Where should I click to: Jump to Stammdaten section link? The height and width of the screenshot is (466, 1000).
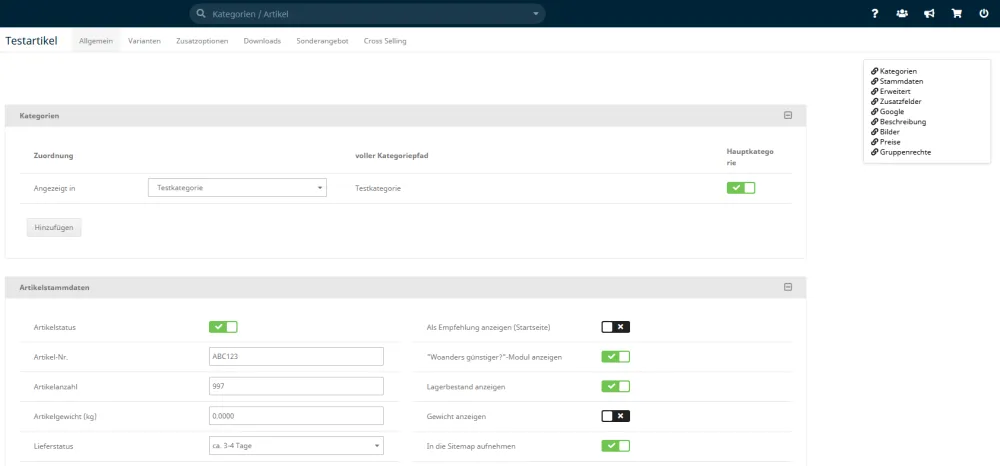tap(901, 82)
